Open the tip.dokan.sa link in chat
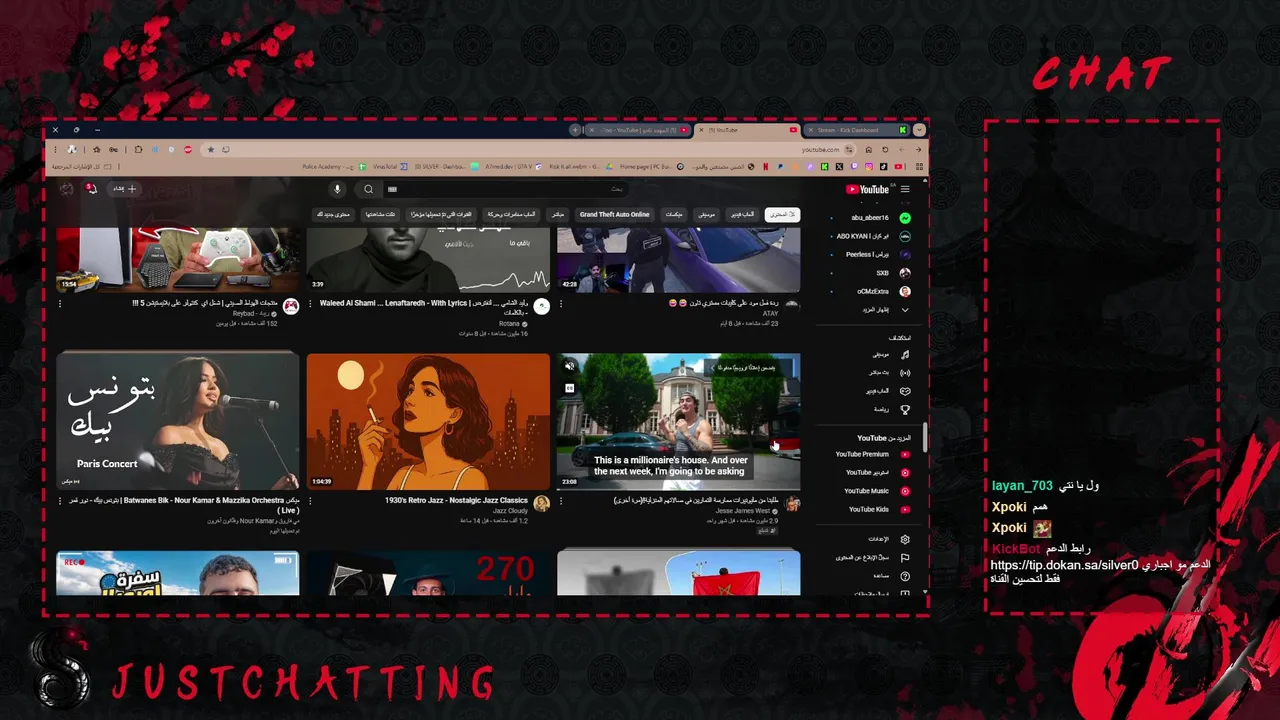 pyautogui.click(x=1064, y=565)
